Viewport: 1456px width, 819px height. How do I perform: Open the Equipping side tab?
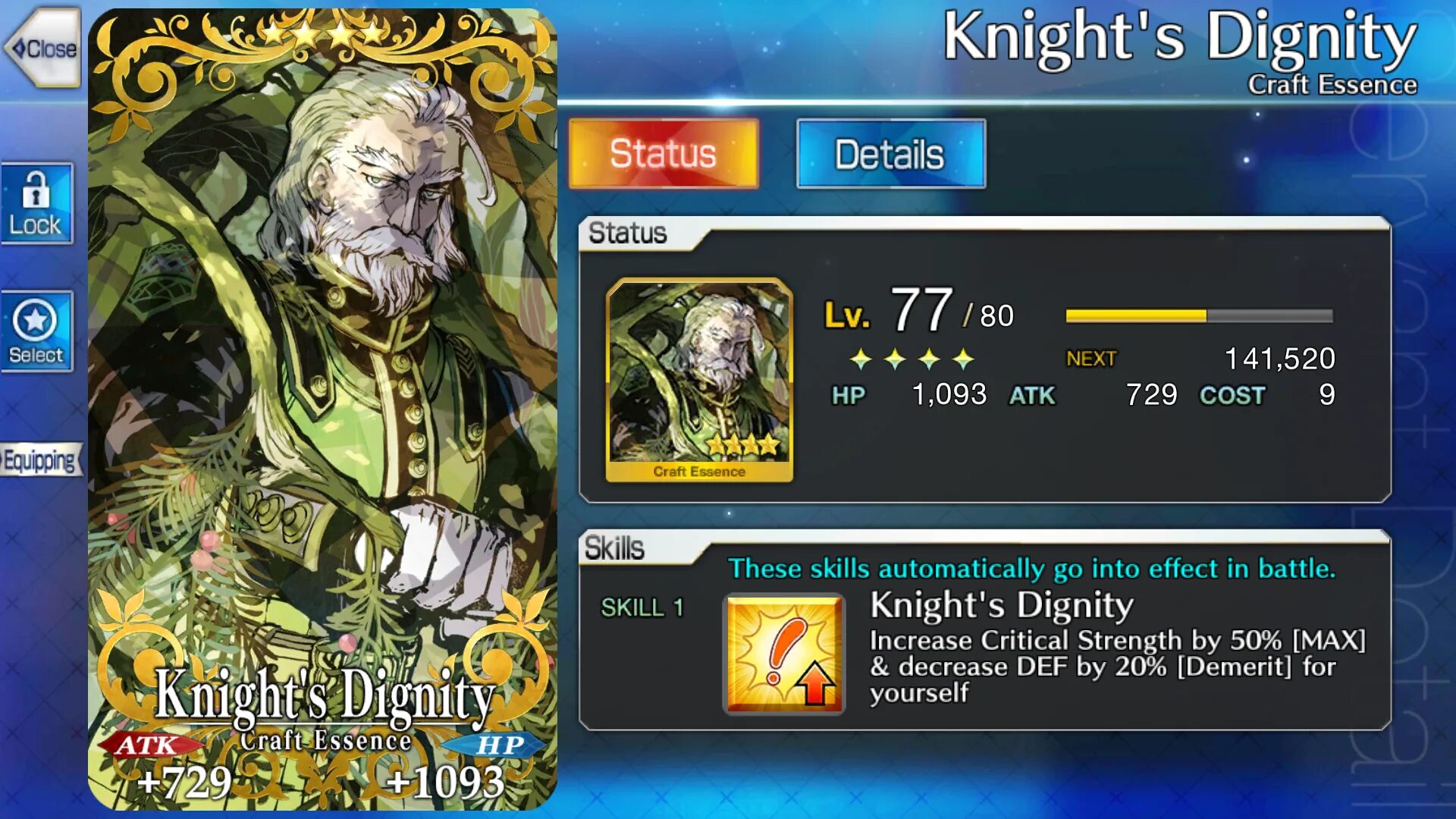pos(40,460)
